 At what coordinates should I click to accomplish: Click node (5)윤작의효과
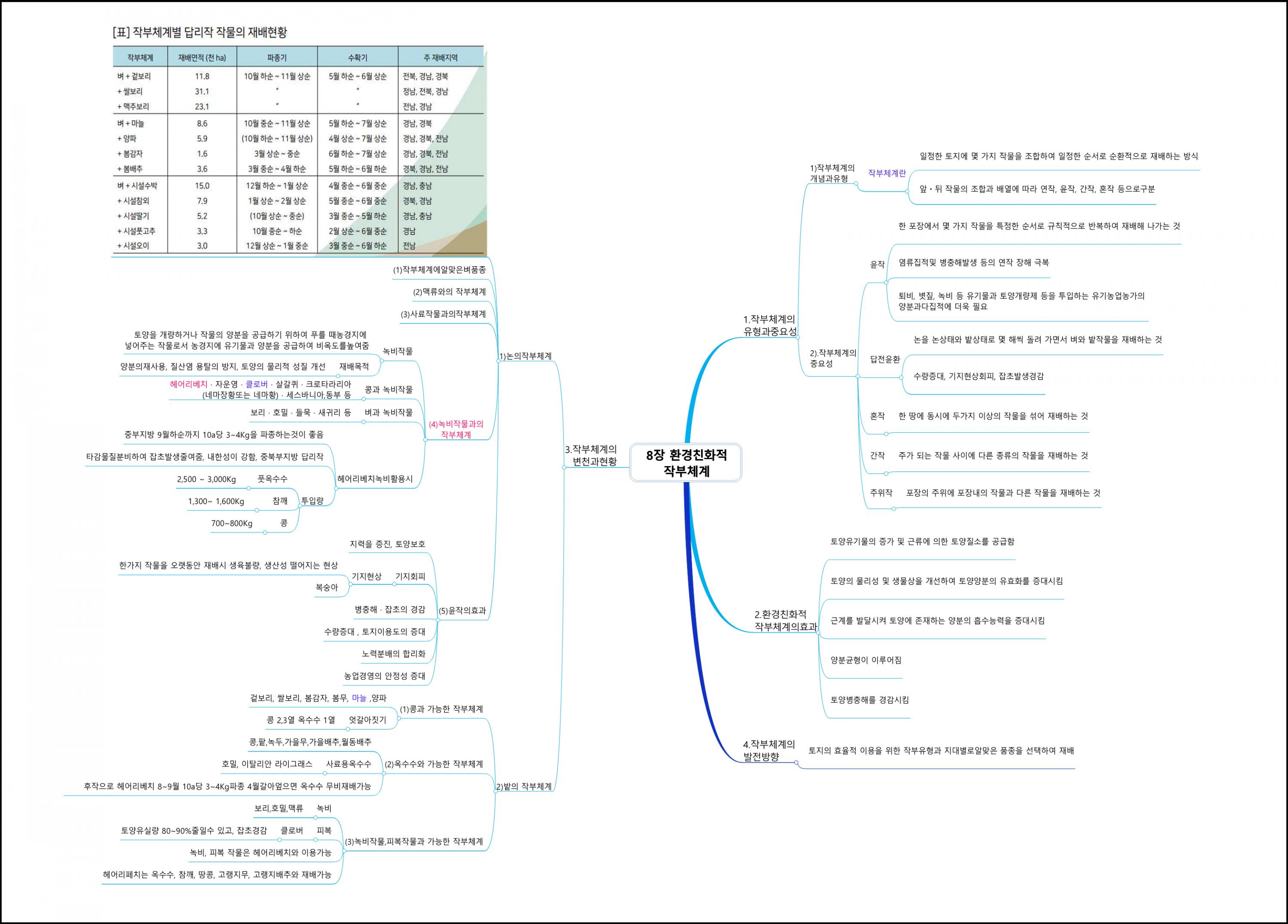pos(462,611)
